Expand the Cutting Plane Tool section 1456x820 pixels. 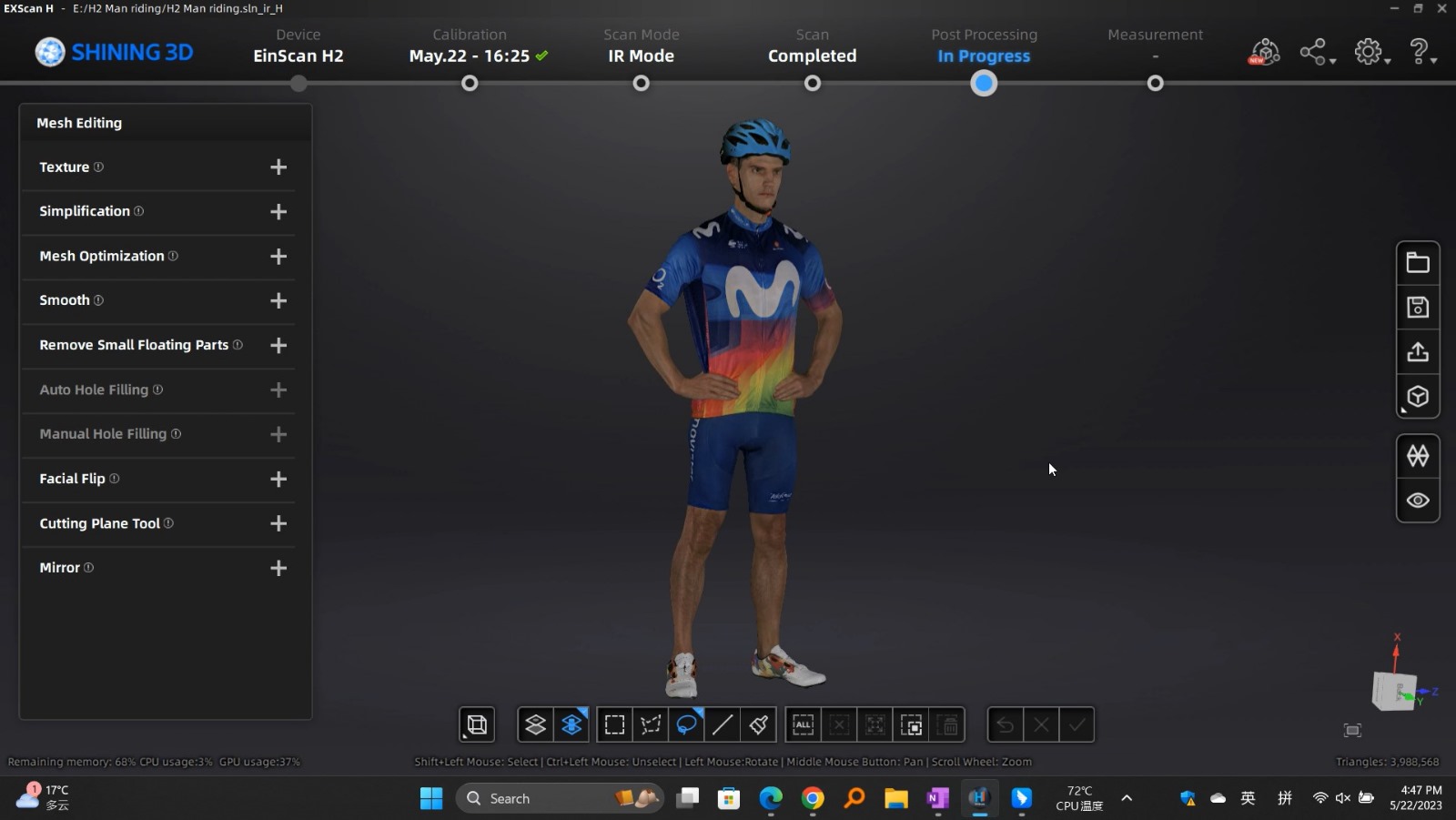(278, 523)
